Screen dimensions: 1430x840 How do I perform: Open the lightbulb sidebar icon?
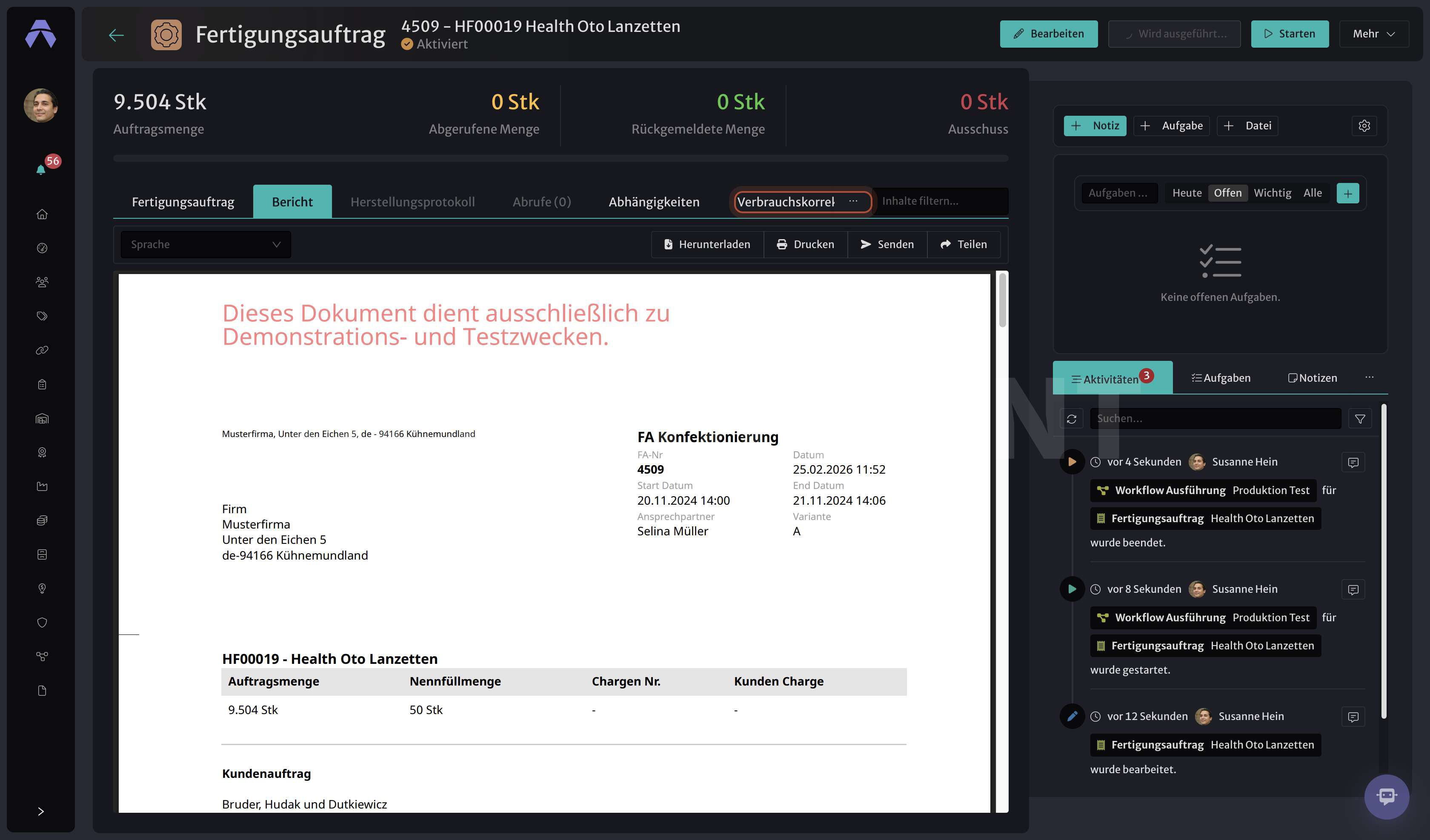coord(42,589)
